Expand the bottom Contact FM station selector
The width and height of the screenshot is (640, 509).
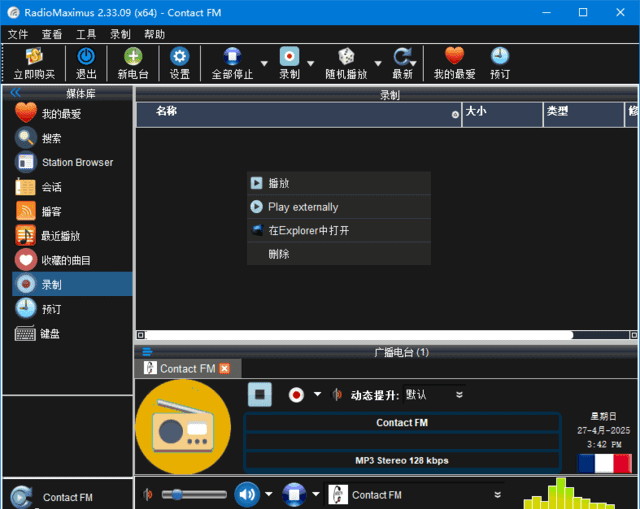(498, 495)
